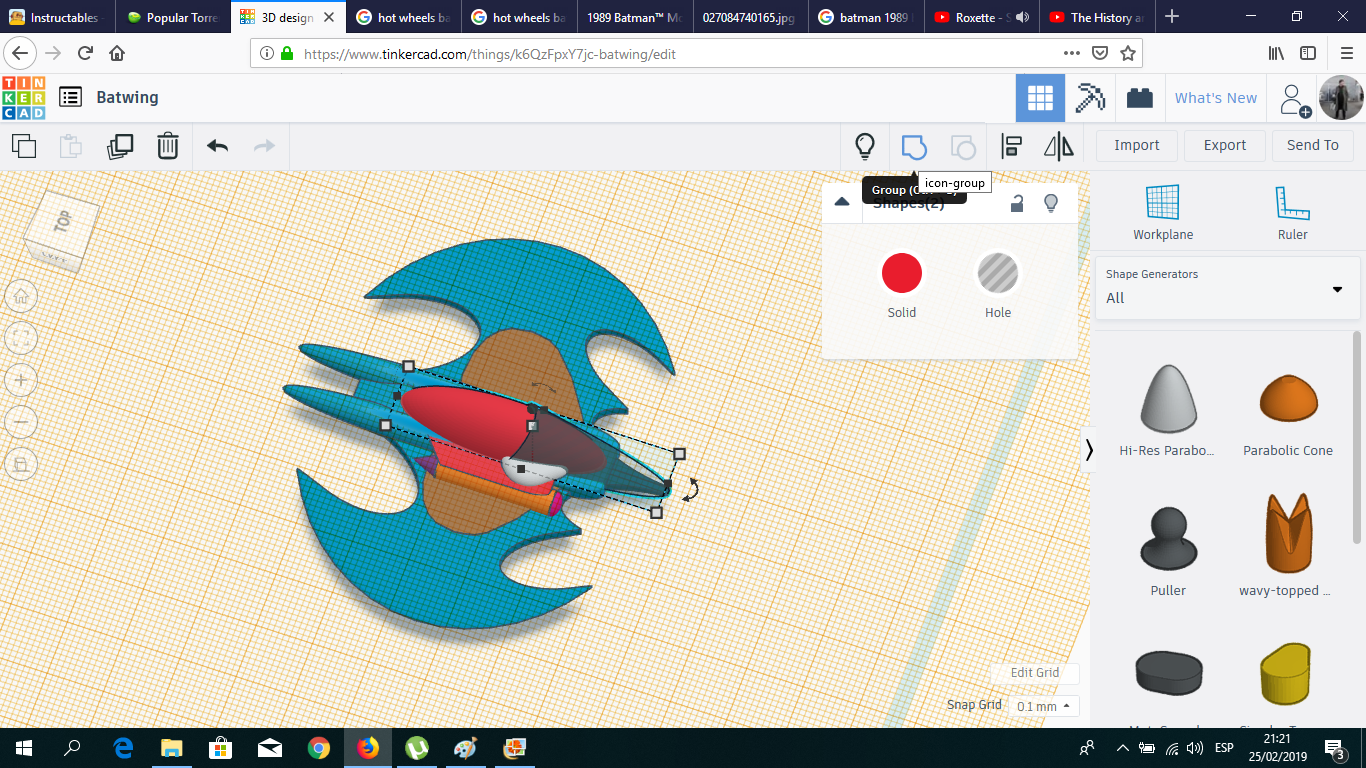
Task: Select the Workplane tool
Action: 1163,212
